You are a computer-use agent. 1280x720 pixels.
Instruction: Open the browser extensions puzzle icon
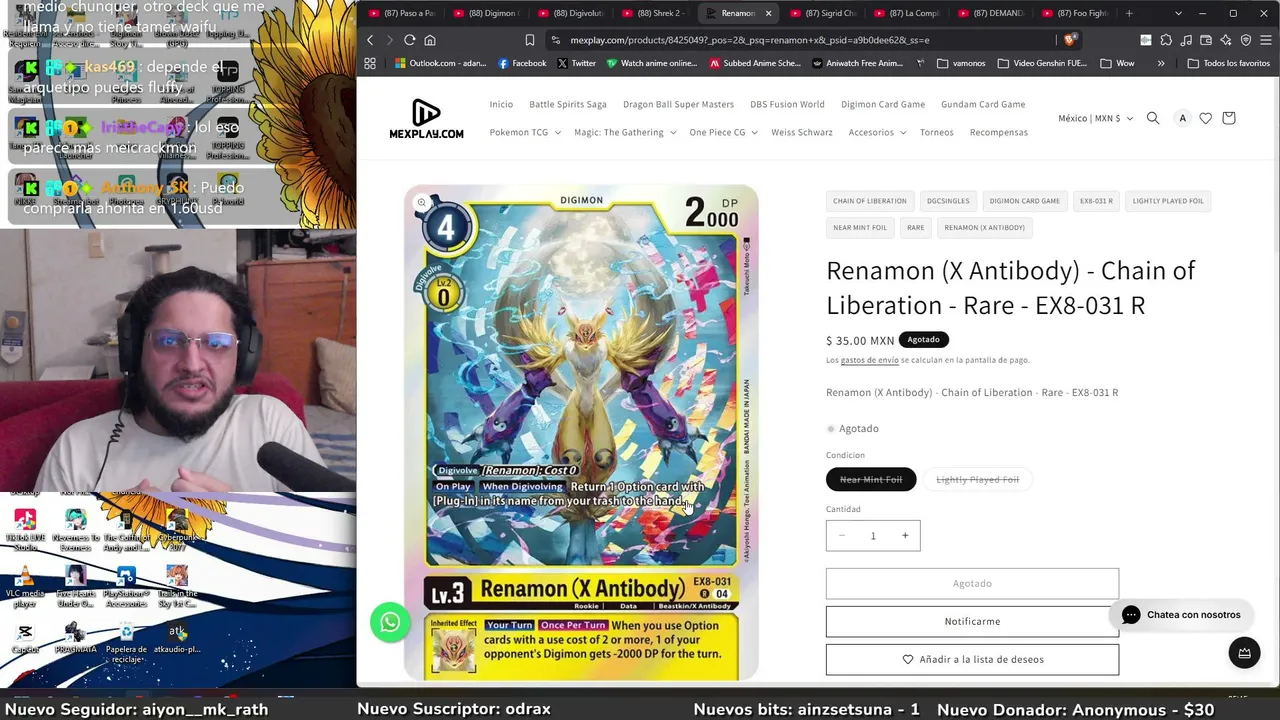pos(1166,40)
